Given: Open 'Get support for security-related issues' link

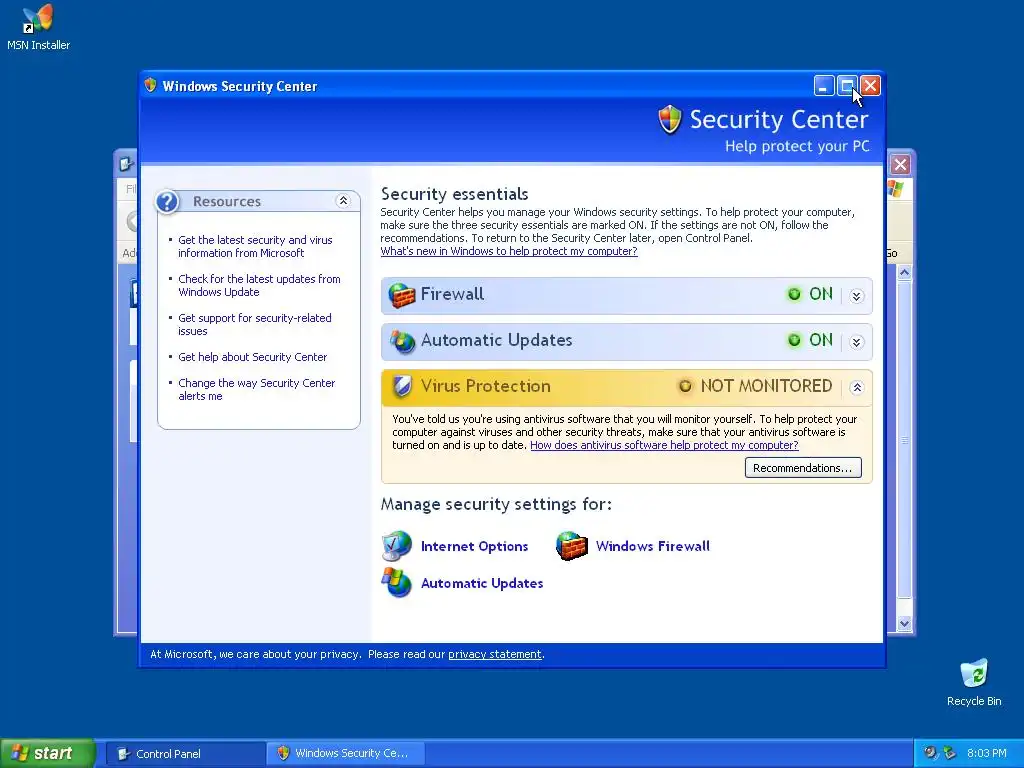Looking at the screenshot, I should pos(255,325).
